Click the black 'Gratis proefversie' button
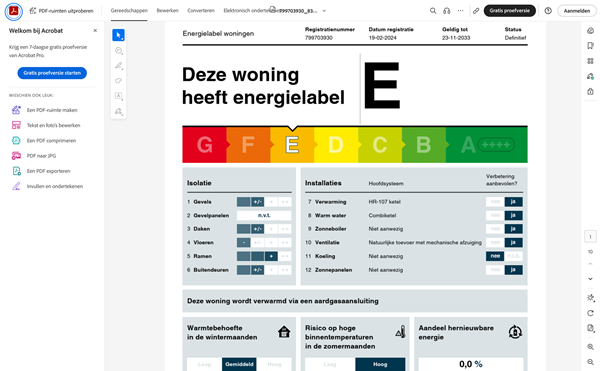600x371 pixels. click(x=510, y=11)
